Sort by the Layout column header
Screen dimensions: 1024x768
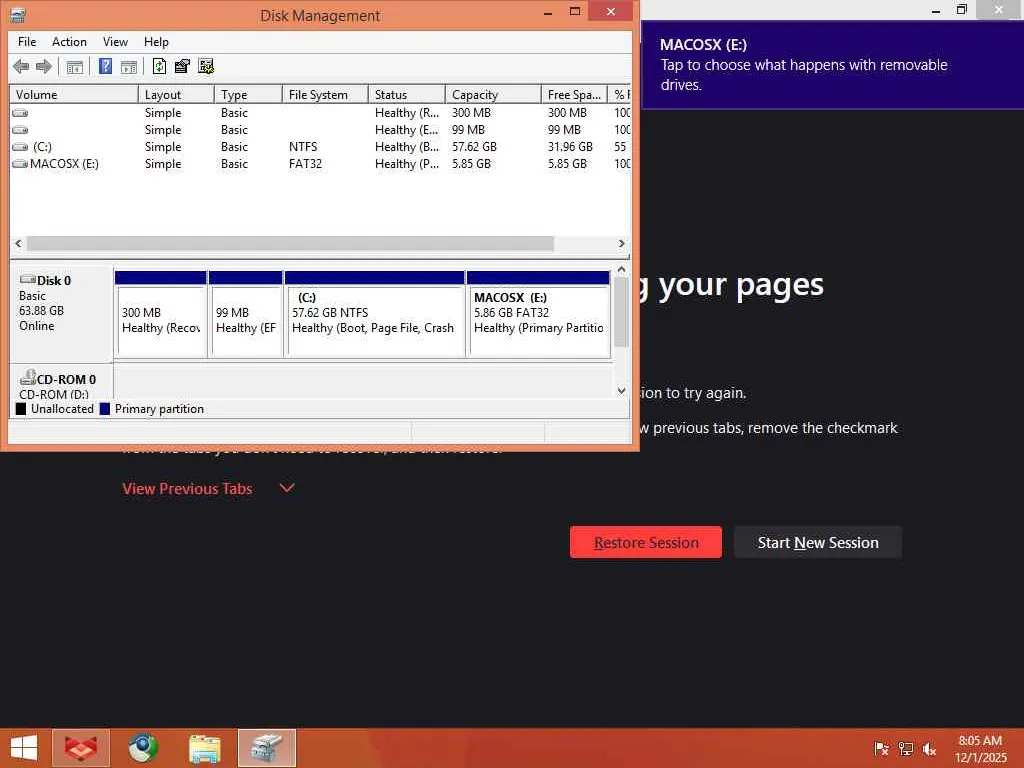click(x=176, y=95)
